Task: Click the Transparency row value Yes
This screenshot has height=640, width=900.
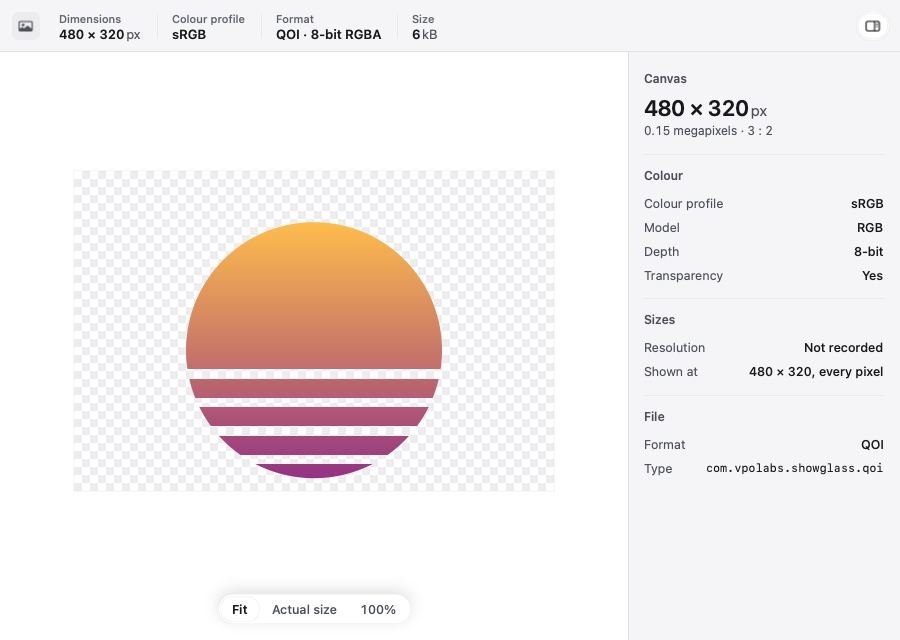Action: click(x=872, y=276)
